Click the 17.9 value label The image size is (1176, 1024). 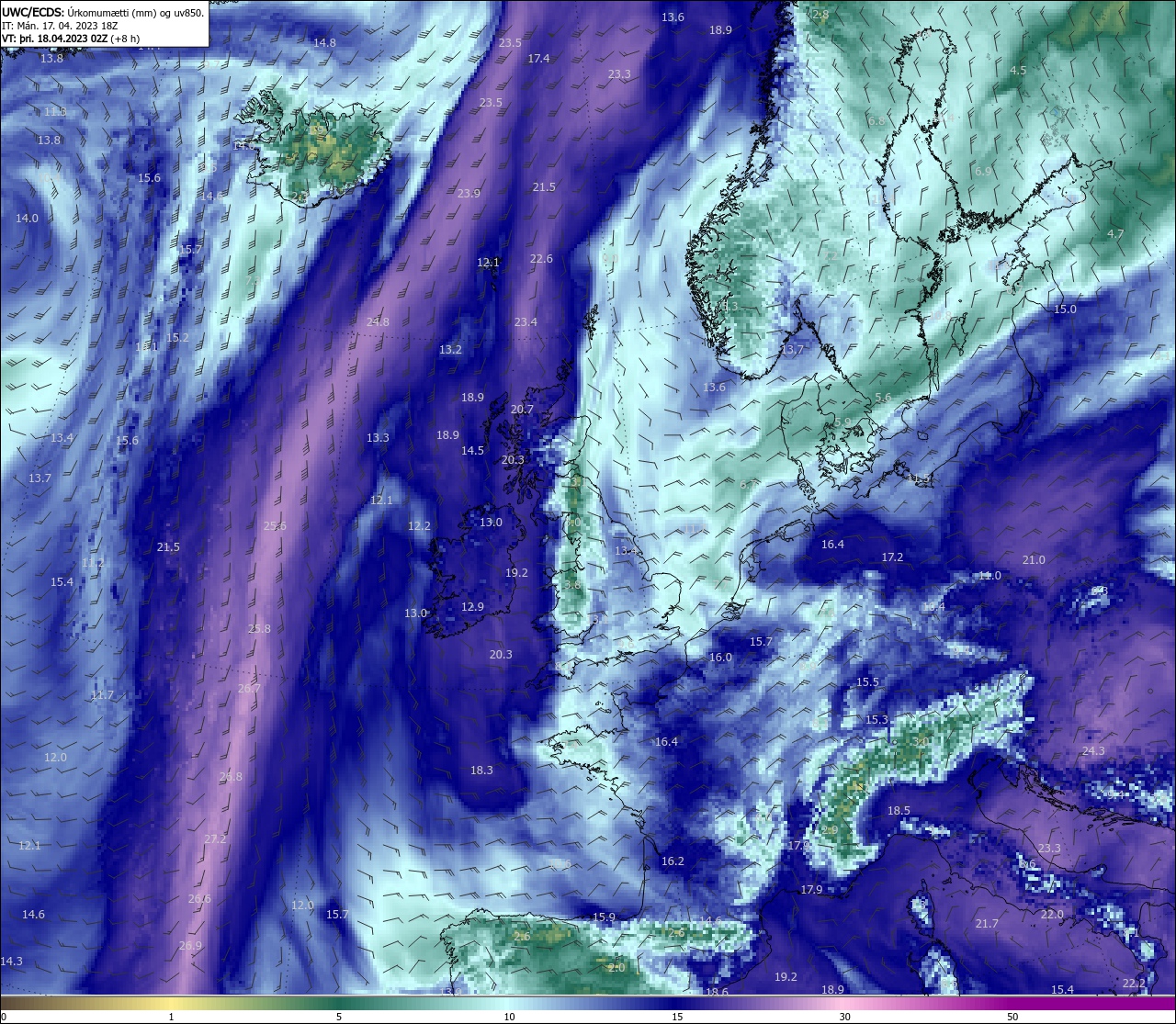811,889
